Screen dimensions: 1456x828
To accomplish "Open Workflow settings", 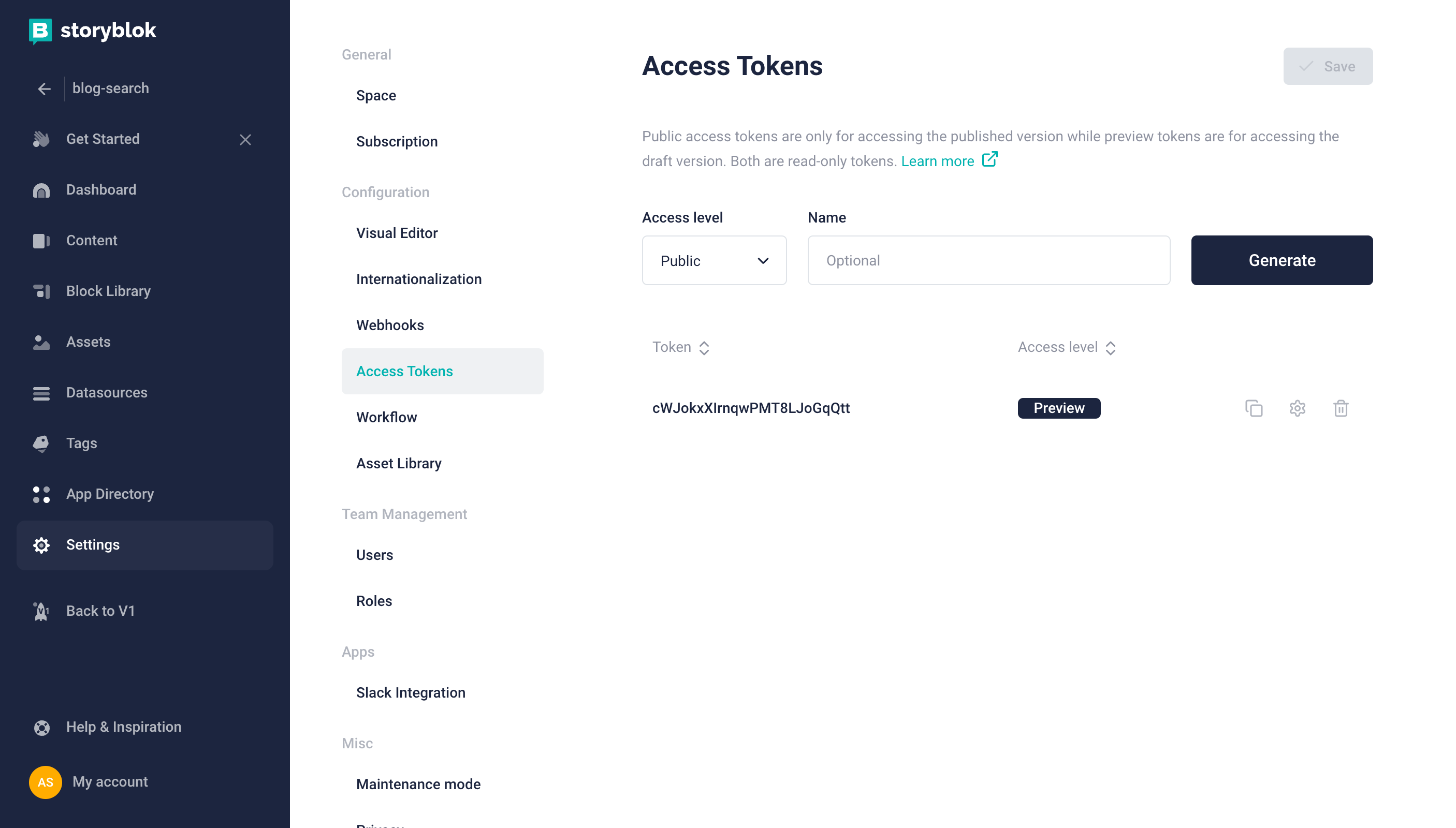I will (x=386, y=418).
